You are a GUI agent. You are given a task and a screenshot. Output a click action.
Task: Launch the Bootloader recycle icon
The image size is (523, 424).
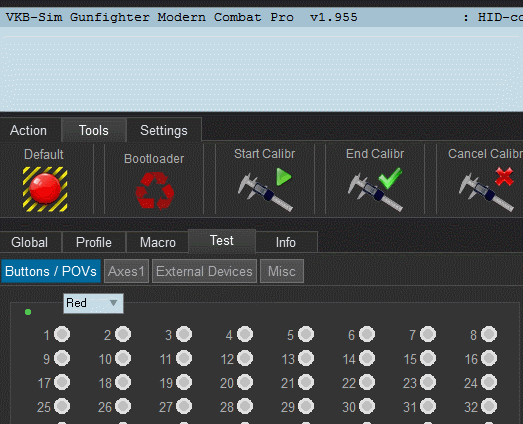[155, 191]
